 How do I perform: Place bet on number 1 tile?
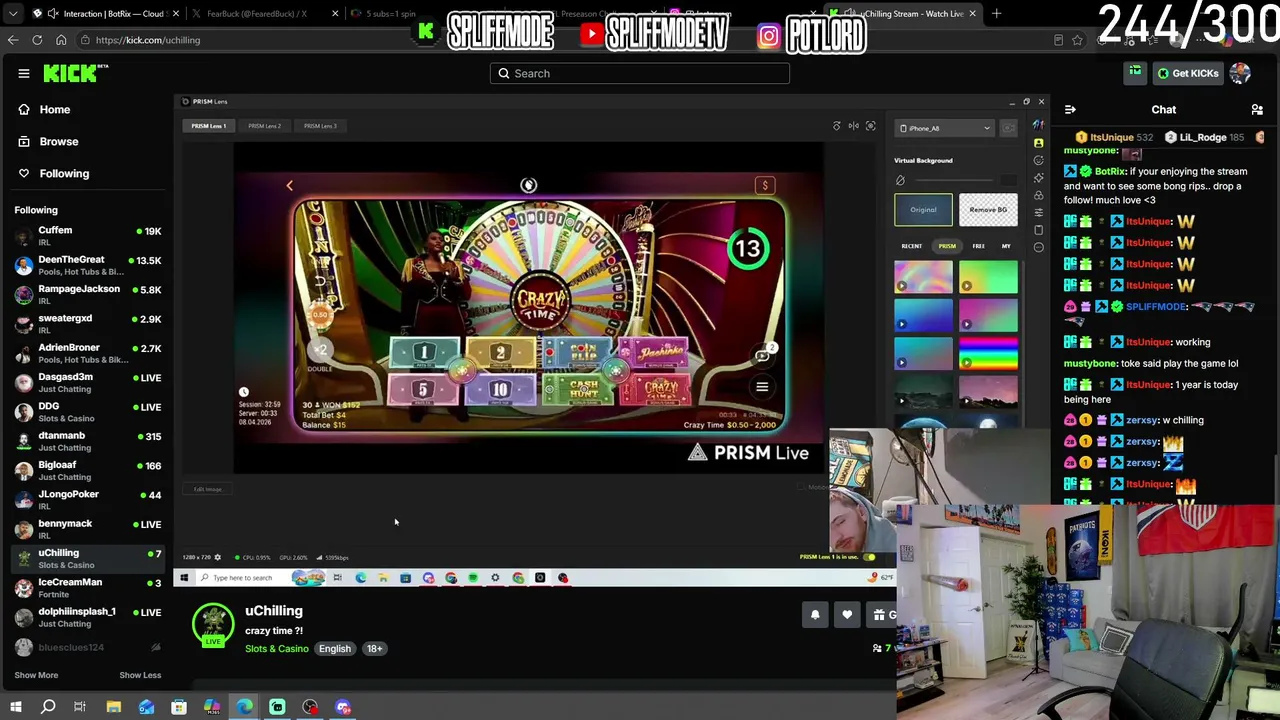(424, 352)
